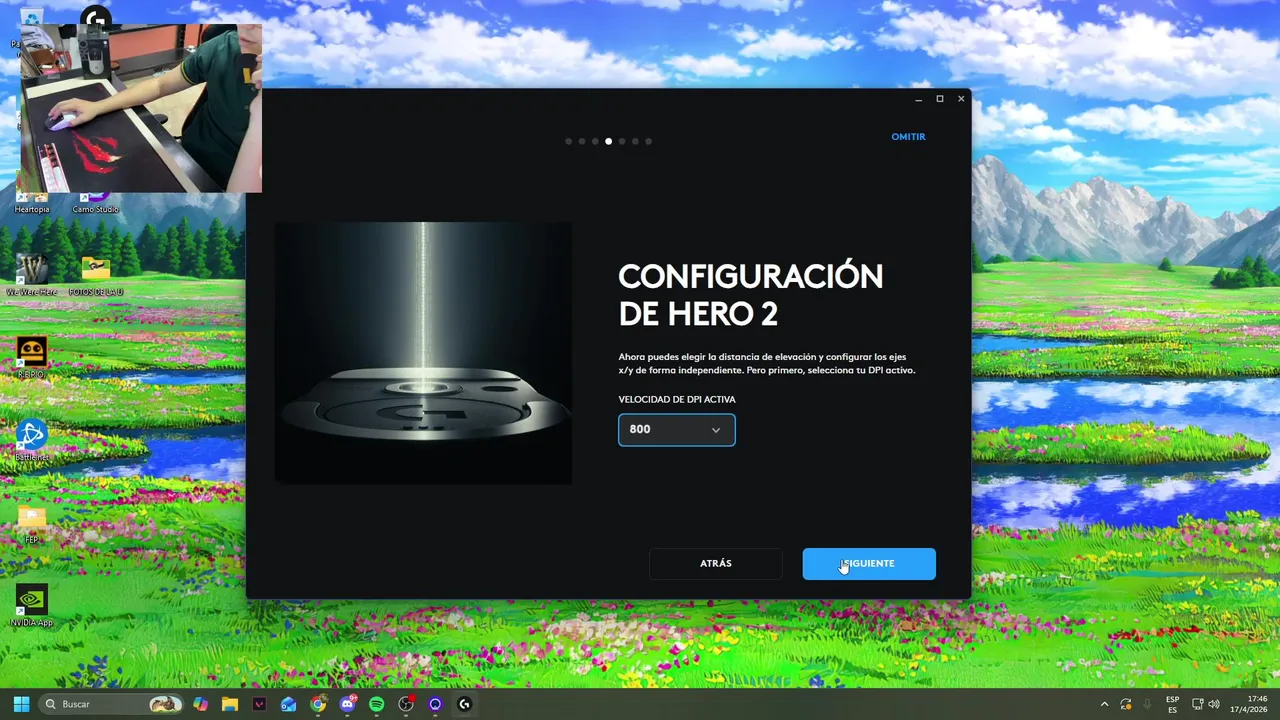
Task: Close the G HUB setup window
Action: tap(961, 99)
